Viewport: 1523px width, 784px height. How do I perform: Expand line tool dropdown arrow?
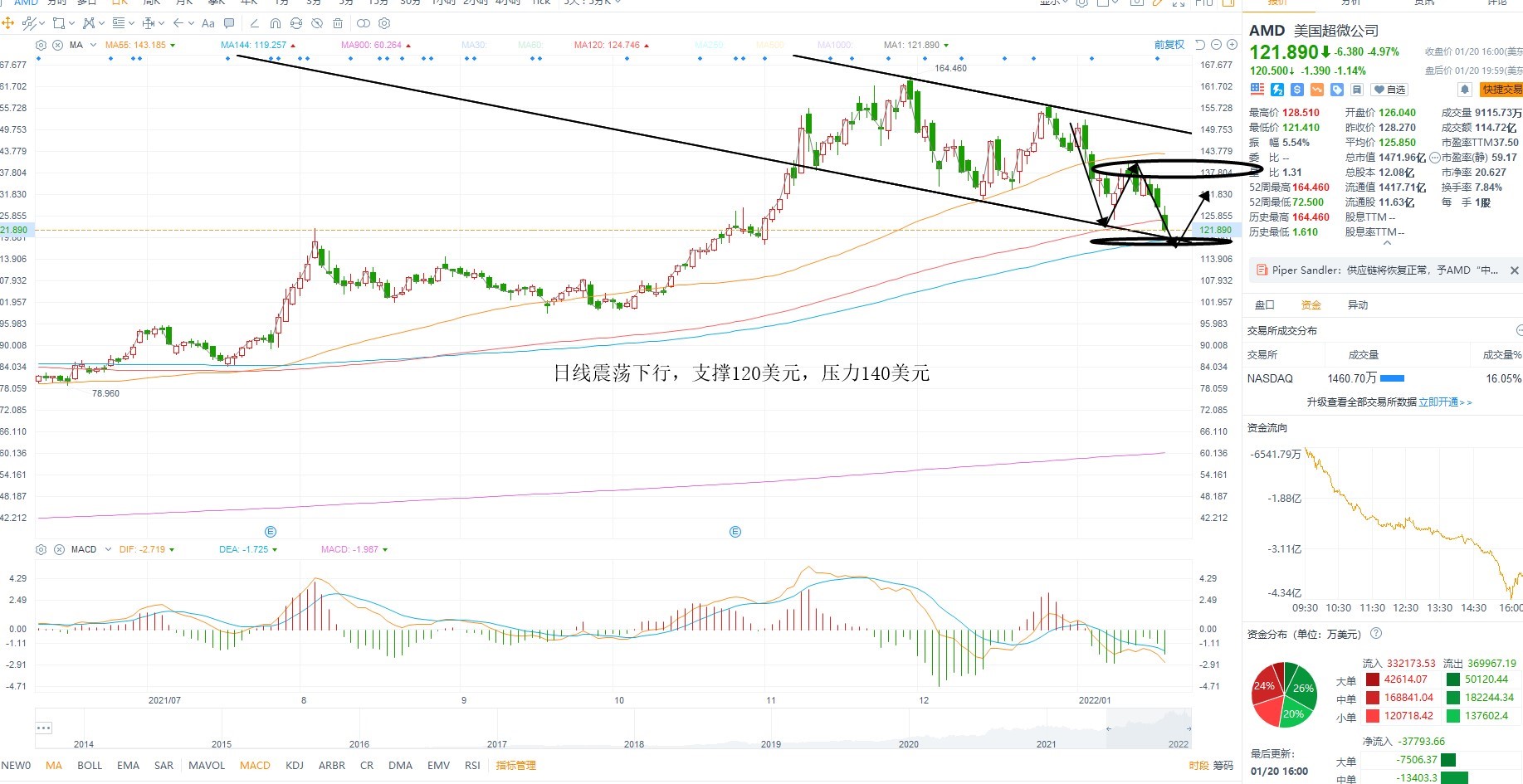(41, 23)
